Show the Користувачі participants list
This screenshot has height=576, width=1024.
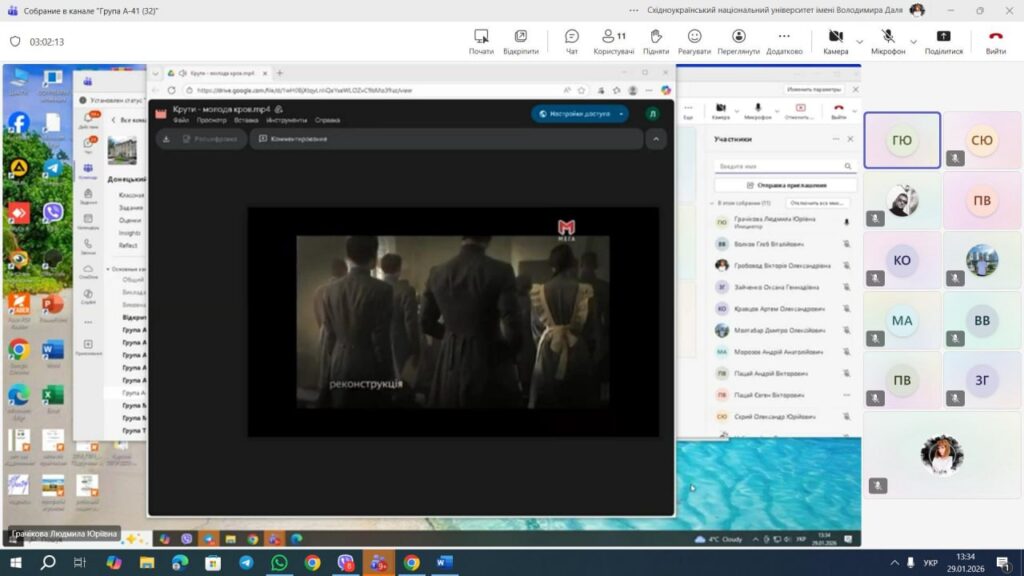[613, 41]
